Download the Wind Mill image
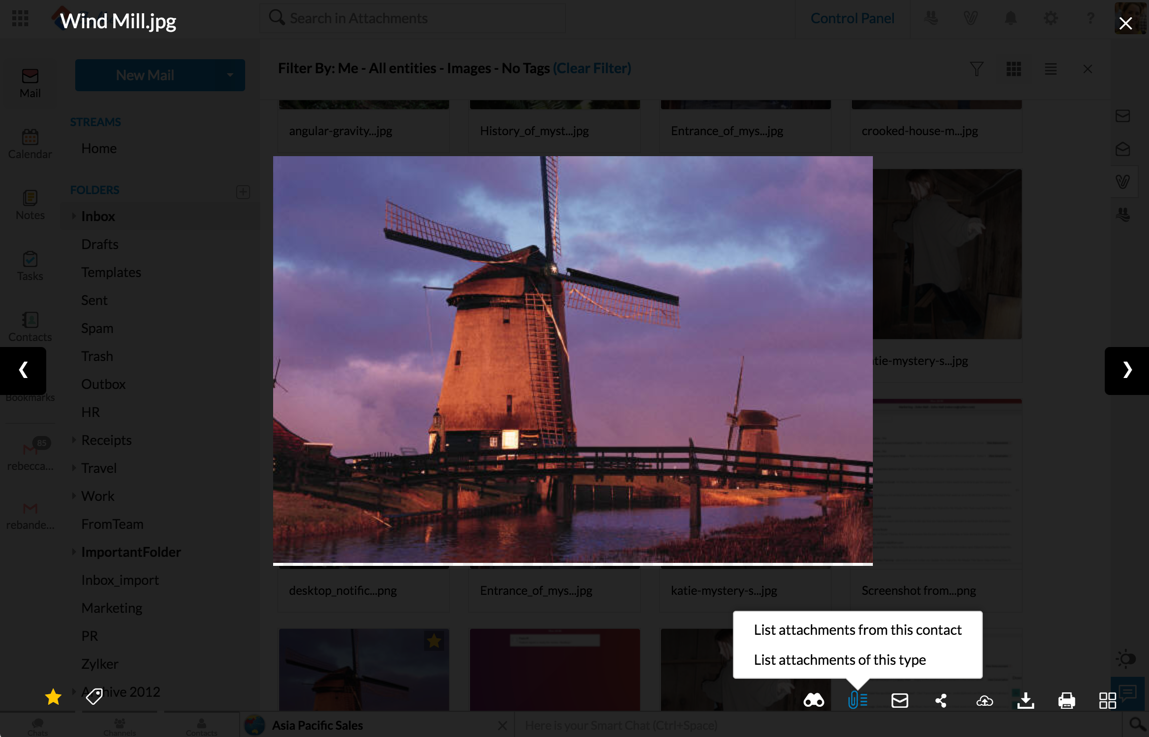 [x=1025, y=700]
